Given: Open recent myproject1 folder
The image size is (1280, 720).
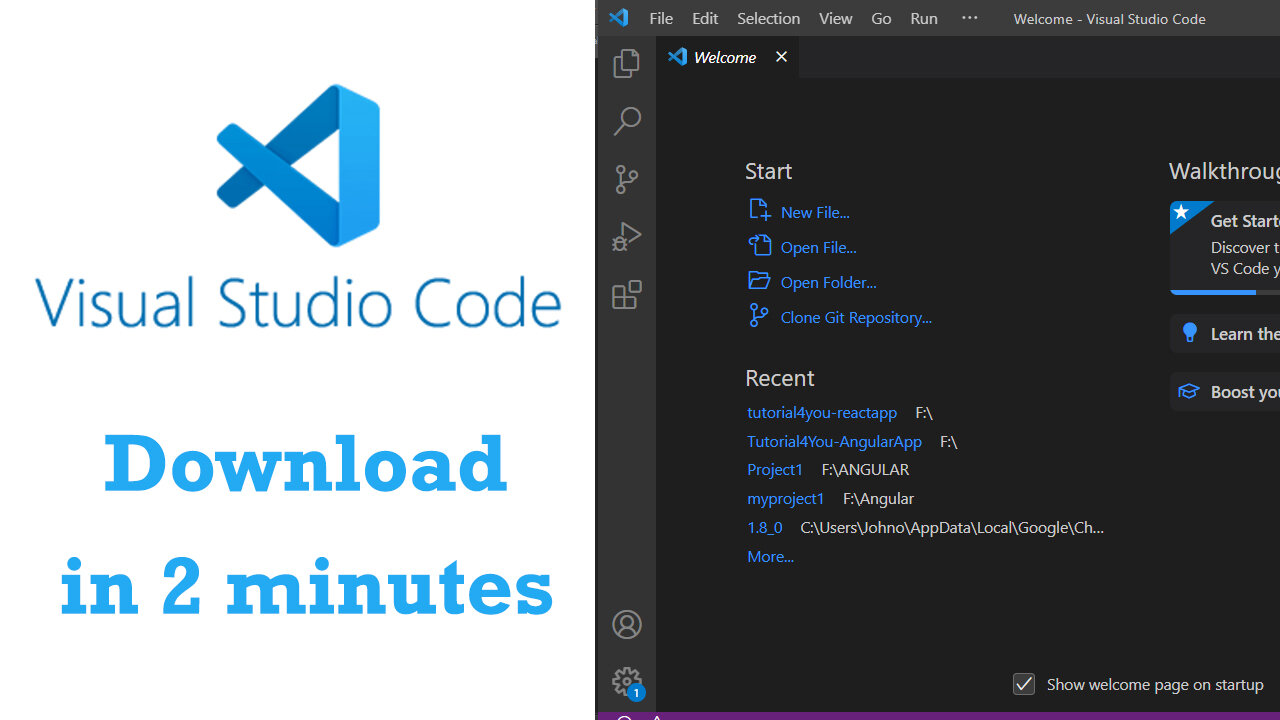Looking at the screenshot, I should pyautogui.click(x=786, y=498).
